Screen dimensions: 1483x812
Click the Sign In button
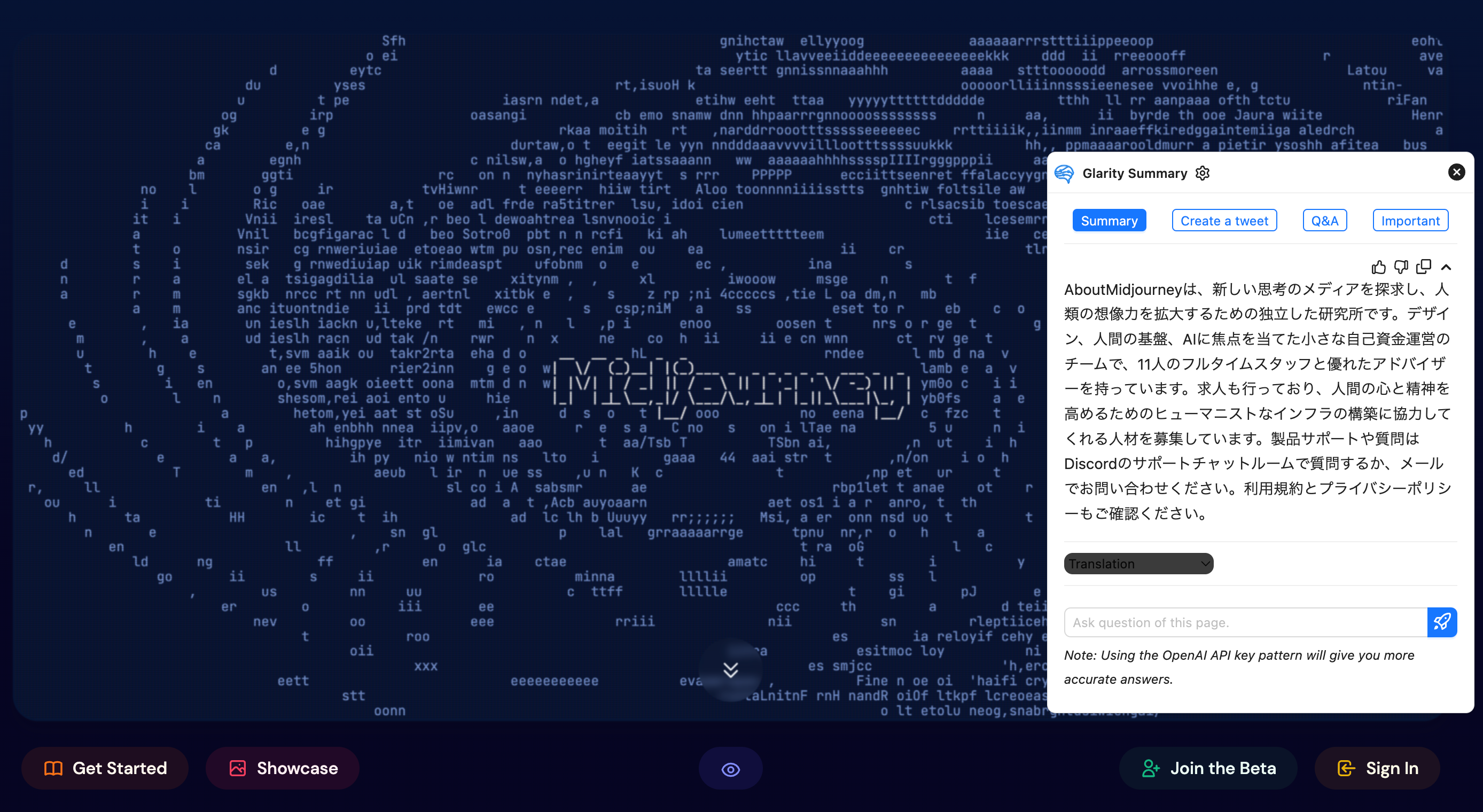click(x=1377, y=768)
